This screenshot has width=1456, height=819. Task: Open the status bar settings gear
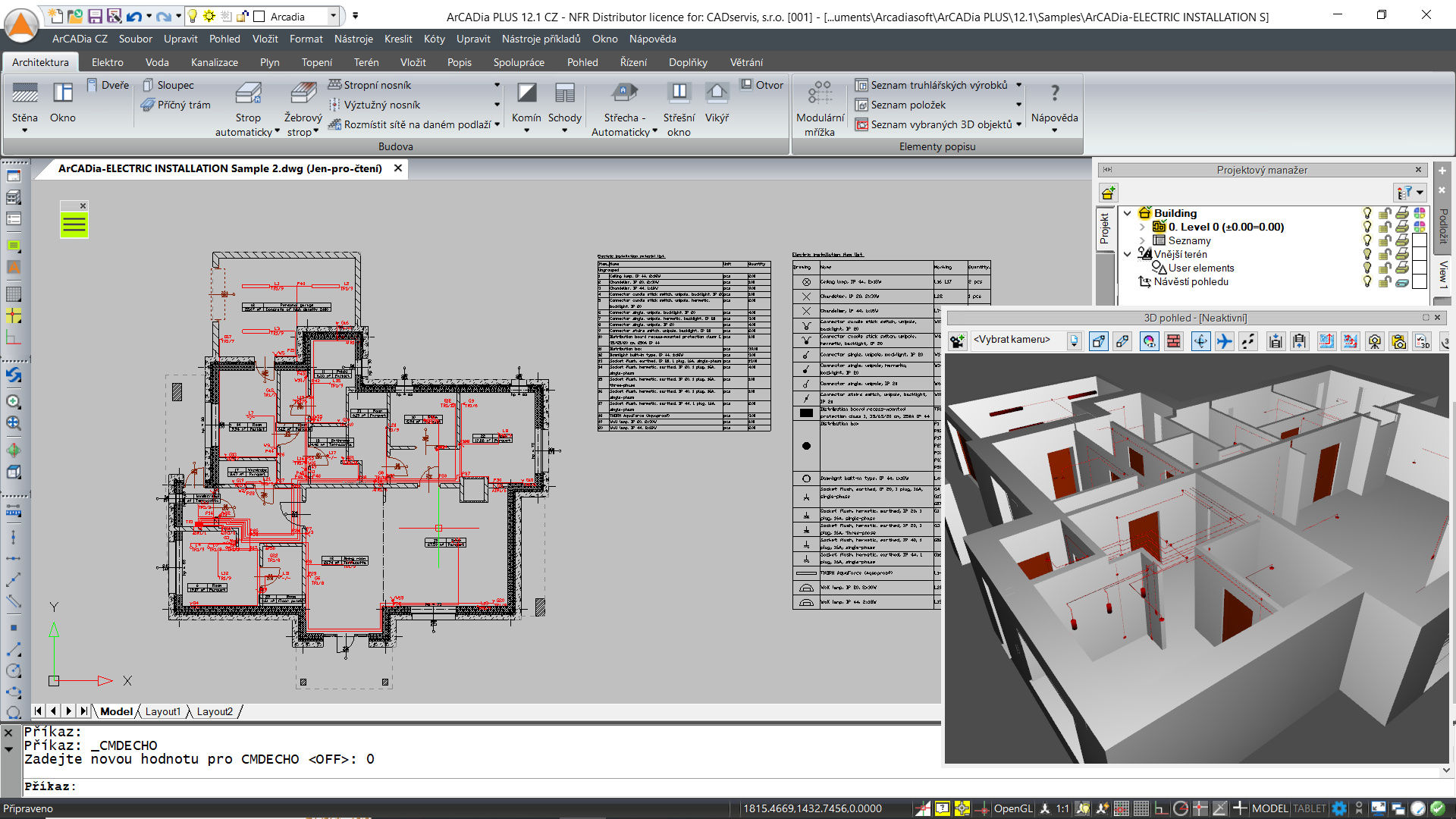click(1339, 808)
